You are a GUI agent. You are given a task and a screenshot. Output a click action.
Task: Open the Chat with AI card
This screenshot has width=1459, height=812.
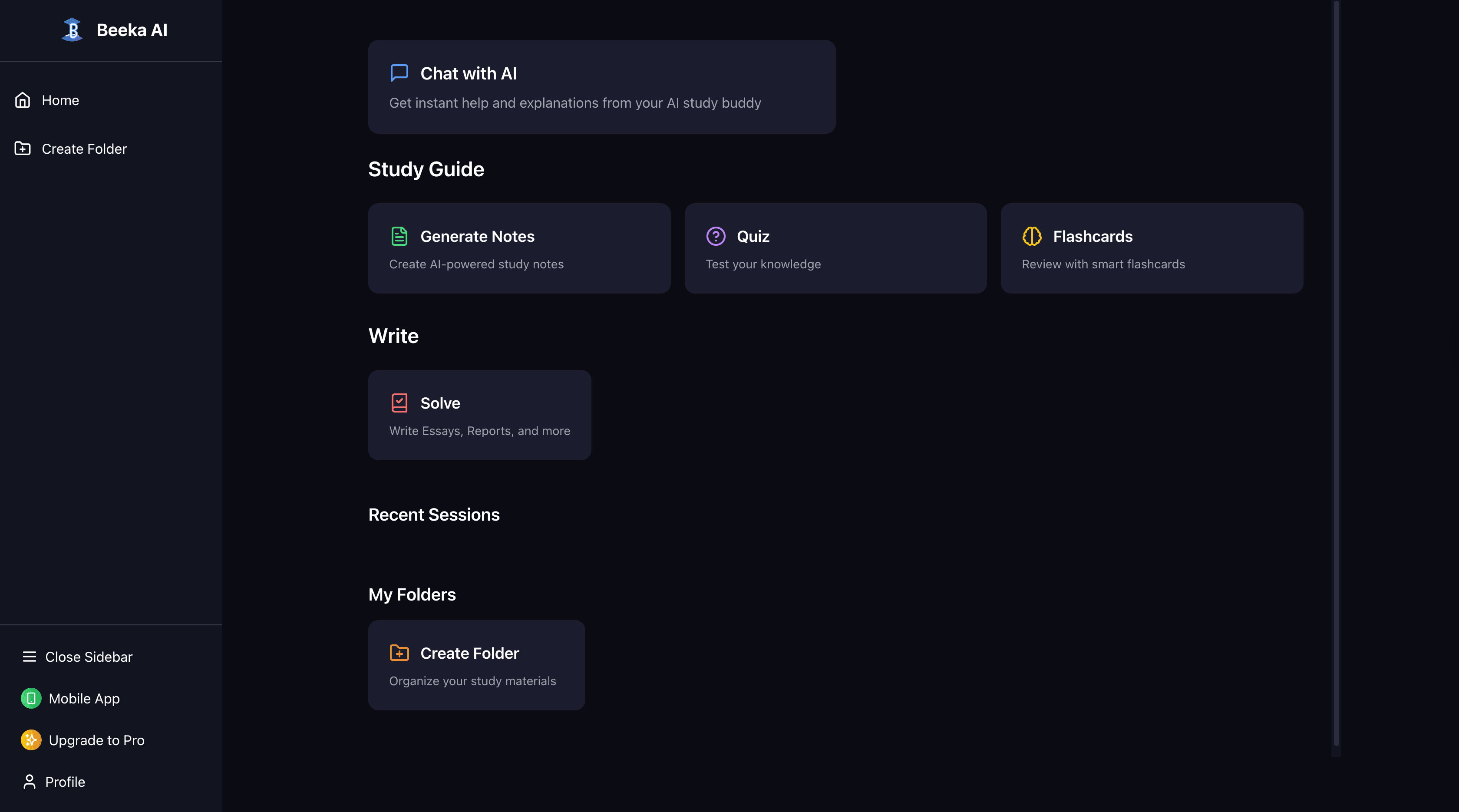tap(601, 87)
